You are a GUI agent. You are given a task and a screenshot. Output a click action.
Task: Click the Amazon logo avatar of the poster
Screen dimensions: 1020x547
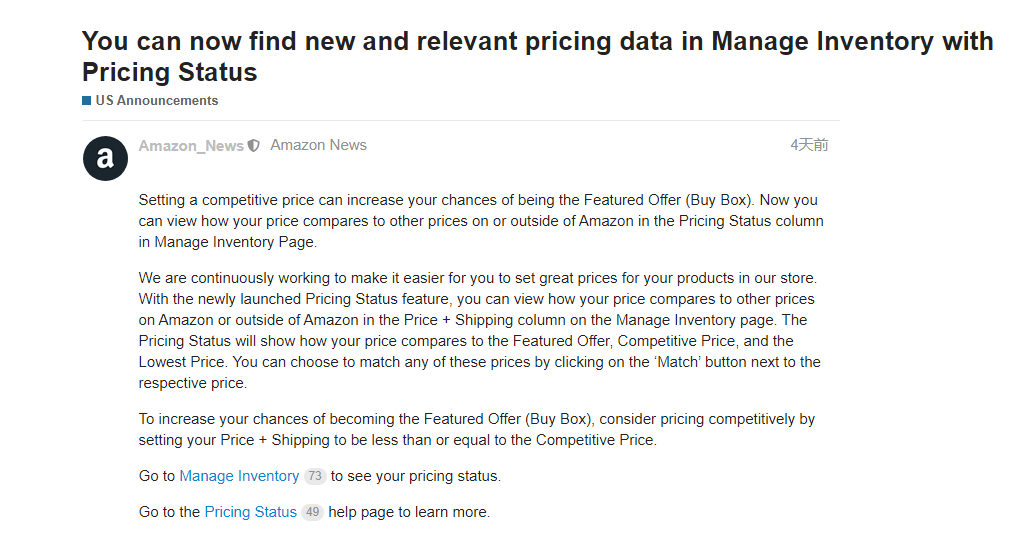click(105, 158)
